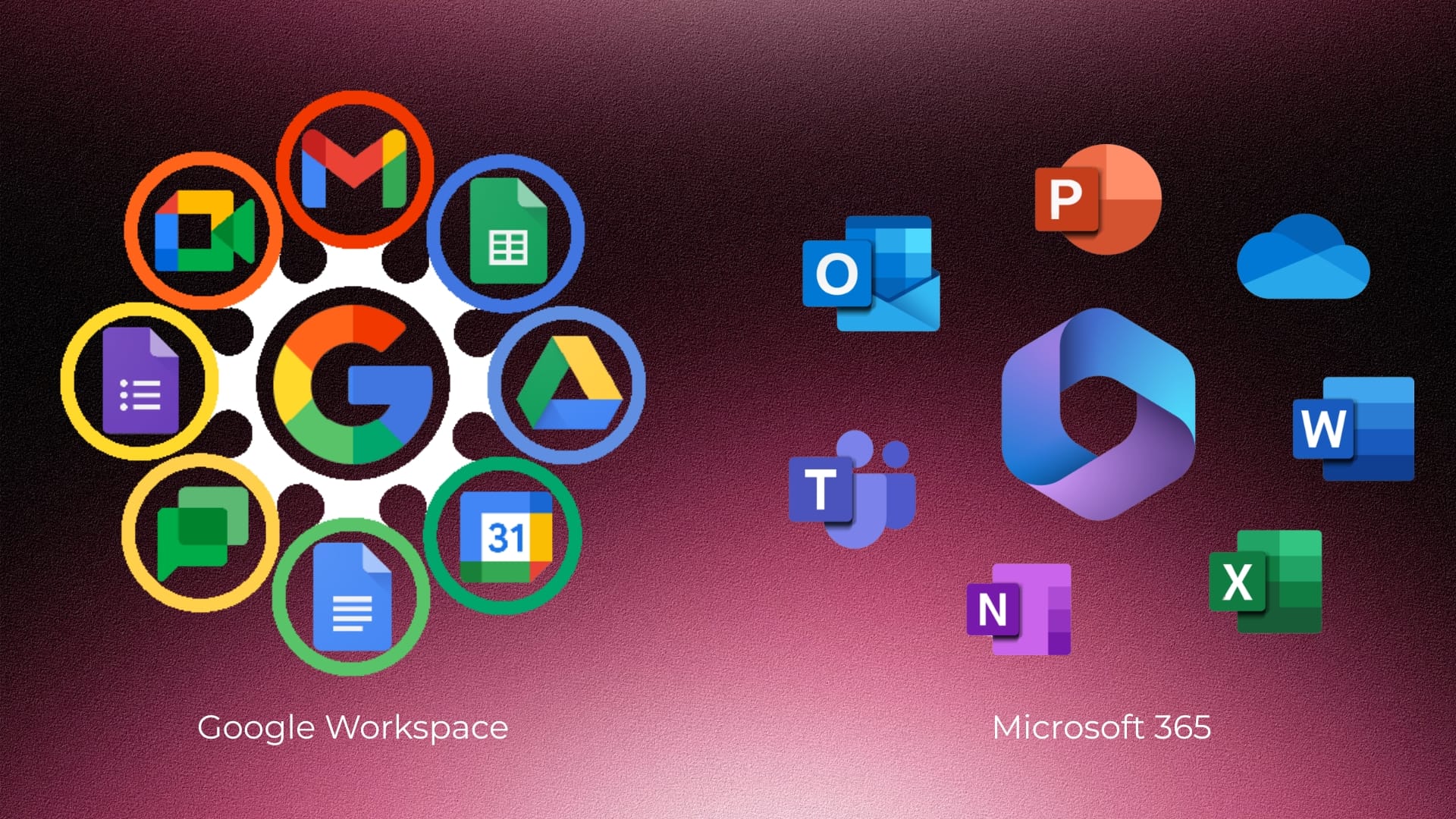Open the Outlook icon

(871, 273)
